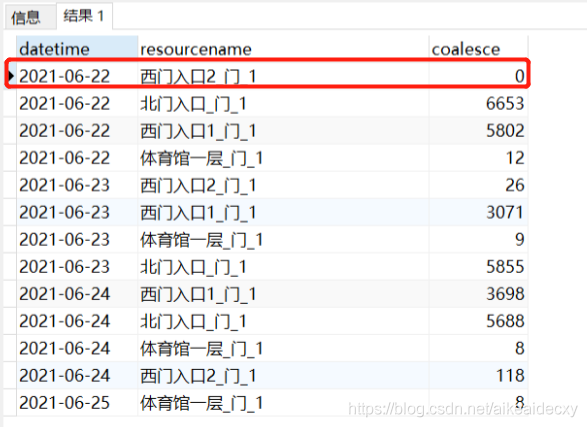
Task: Select 北门入口_门_1 in the 5688 row
Action: click(x=193, y=321)
